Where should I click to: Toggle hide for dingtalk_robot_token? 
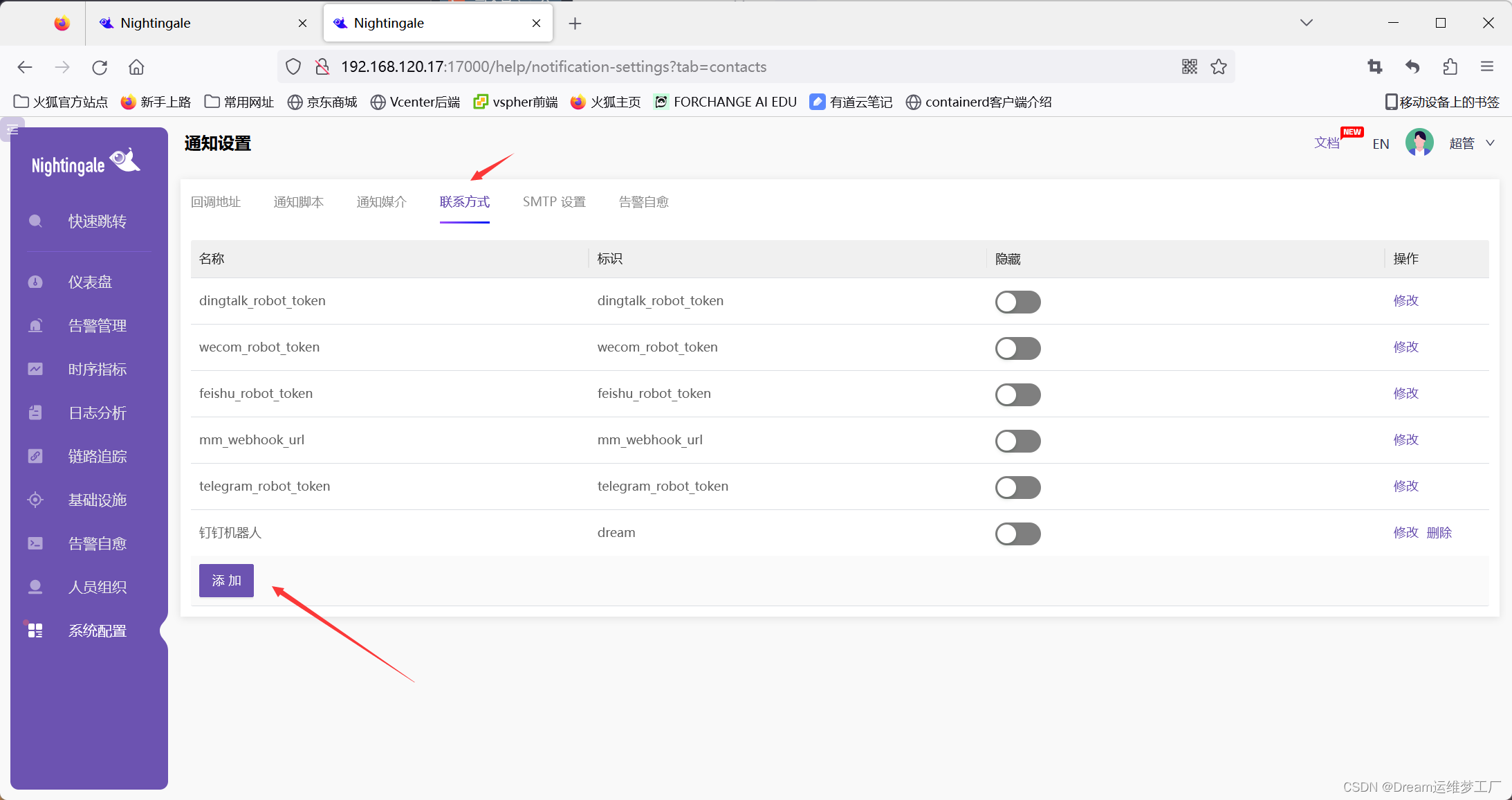click(1017, 302)
